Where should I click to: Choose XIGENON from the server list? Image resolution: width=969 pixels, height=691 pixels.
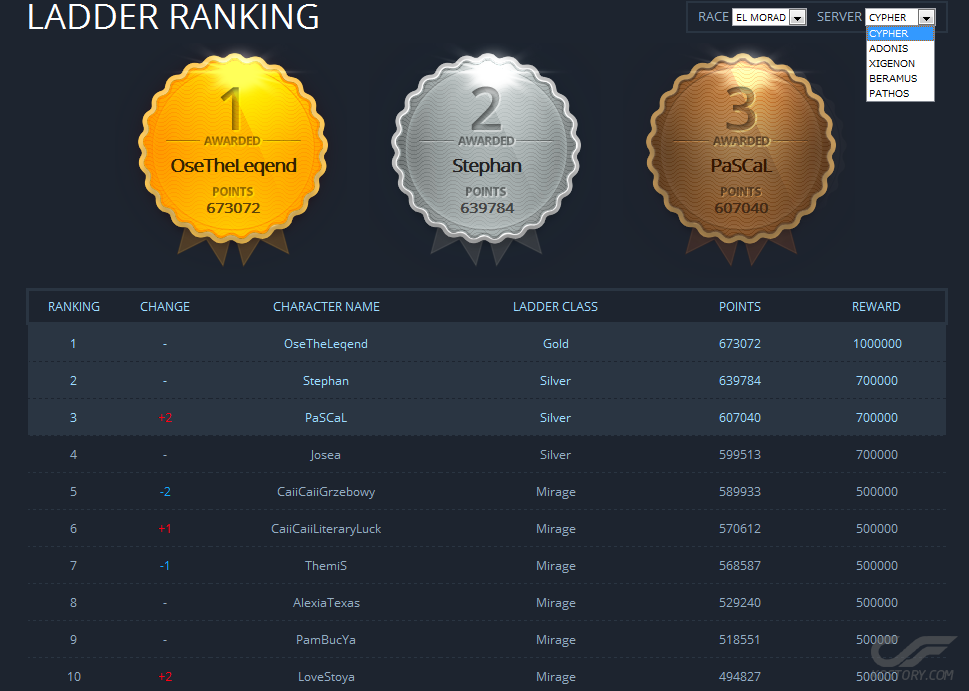coord(900,63)
